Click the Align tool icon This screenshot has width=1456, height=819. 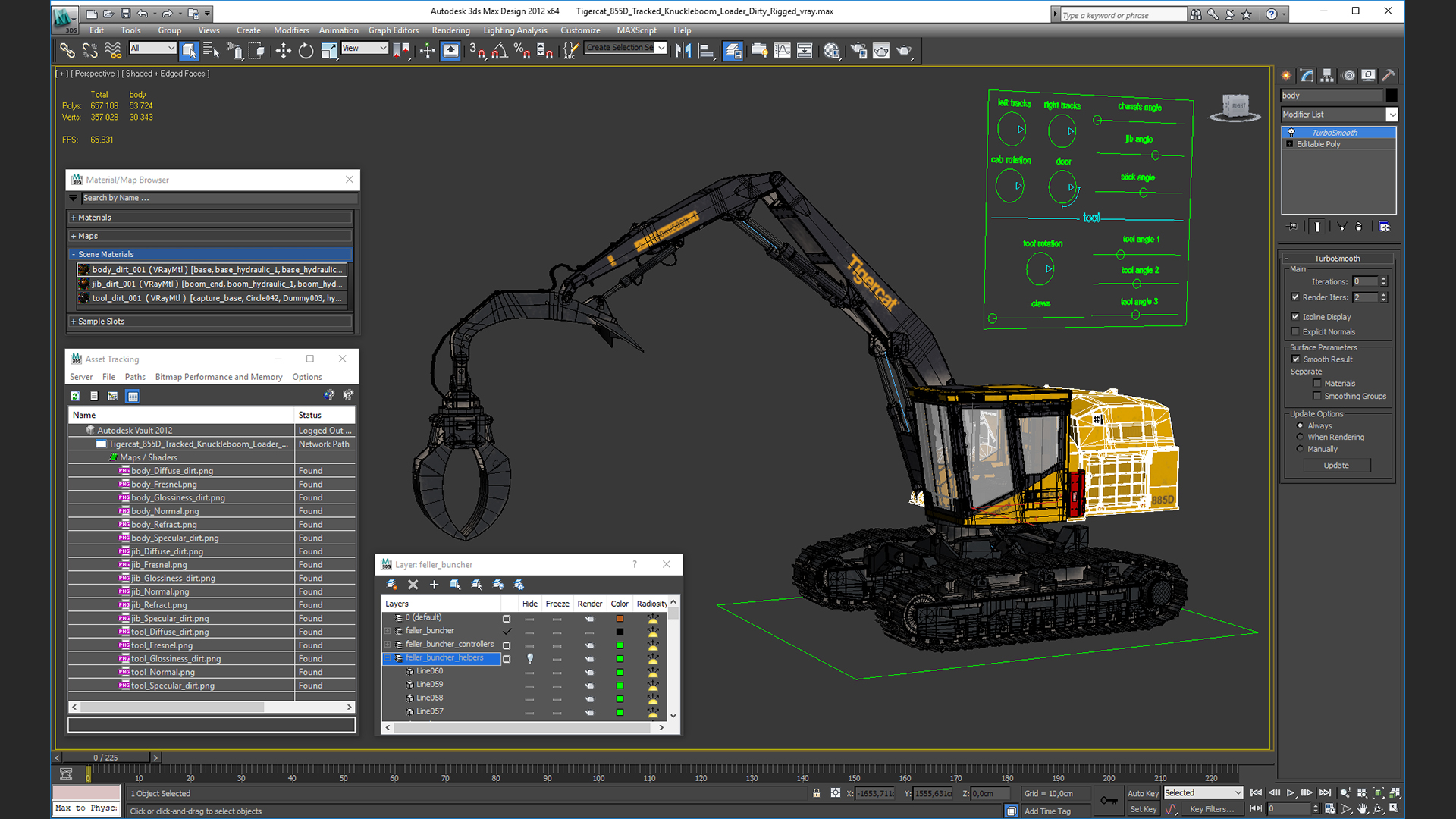click(706, 51)
